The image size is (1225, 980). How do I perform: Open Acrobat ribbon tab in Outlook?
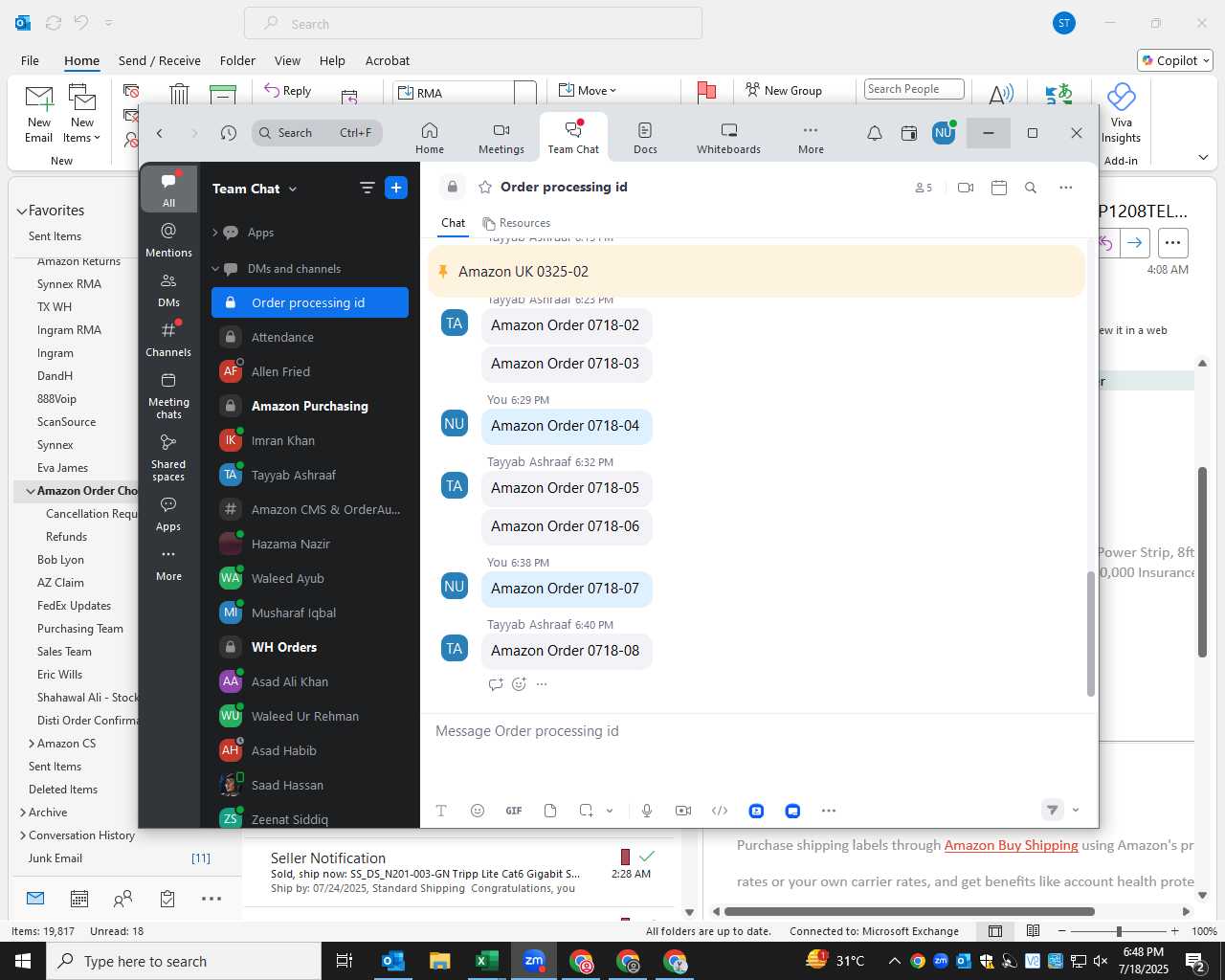coord(388,60)
